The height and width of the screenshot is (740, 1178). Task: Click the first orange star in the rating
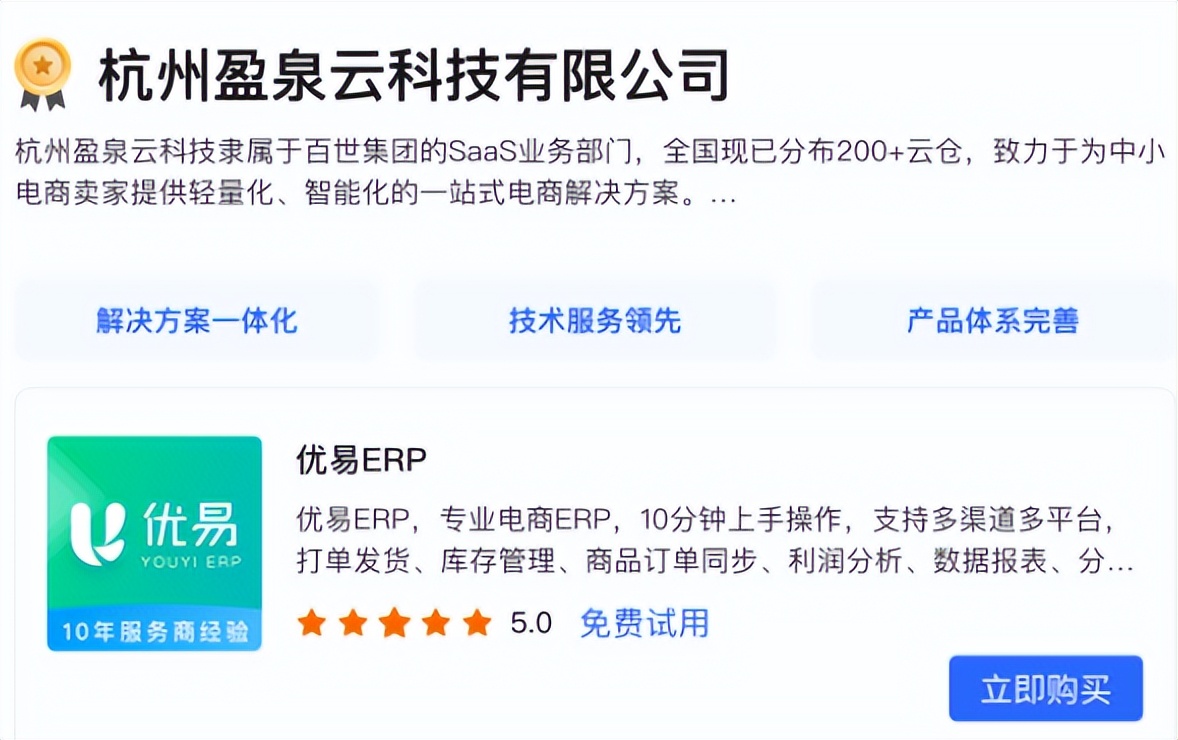tap(311, 622)
